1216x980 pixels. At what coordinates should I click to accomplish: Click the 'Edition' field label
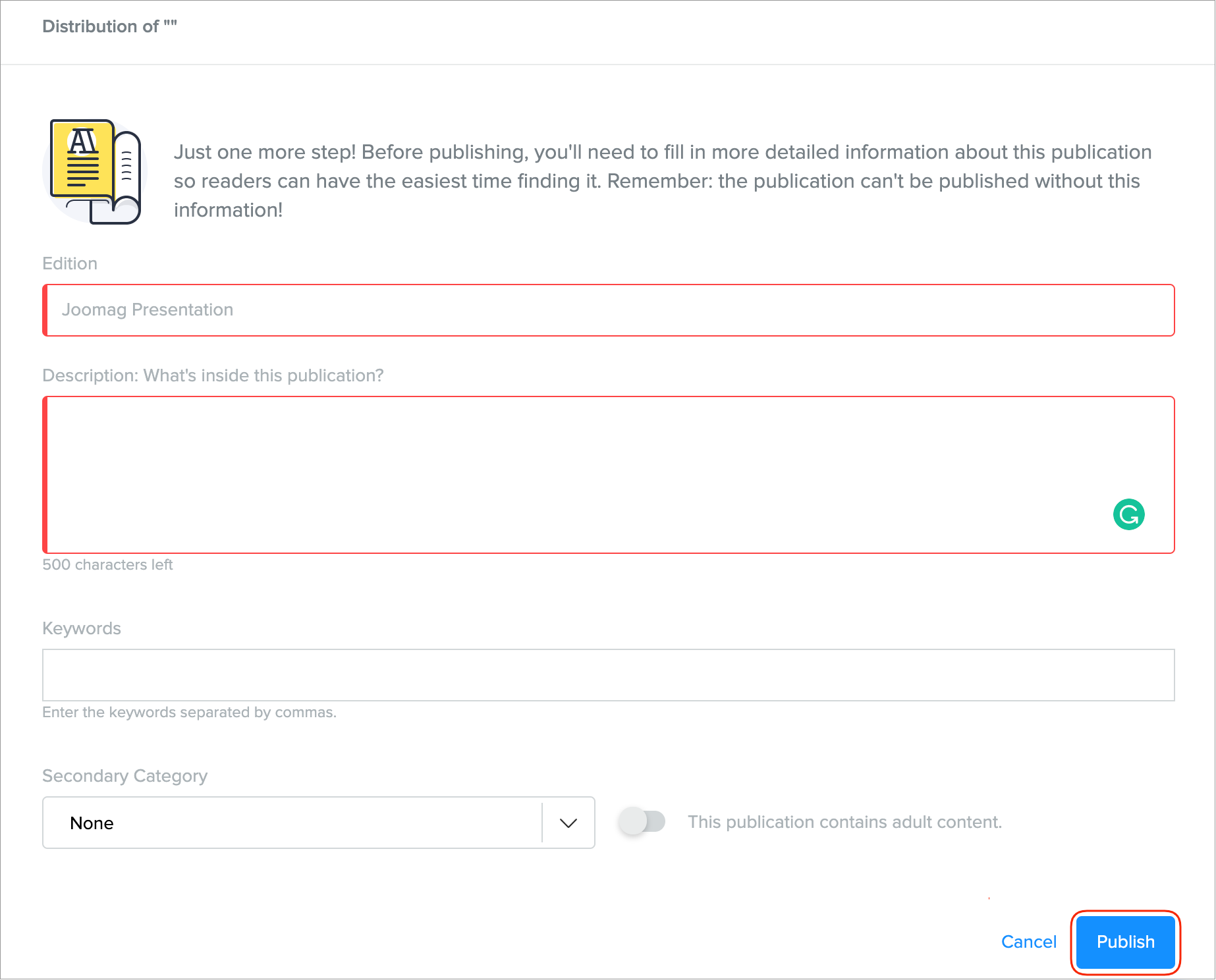coord(70,263)
